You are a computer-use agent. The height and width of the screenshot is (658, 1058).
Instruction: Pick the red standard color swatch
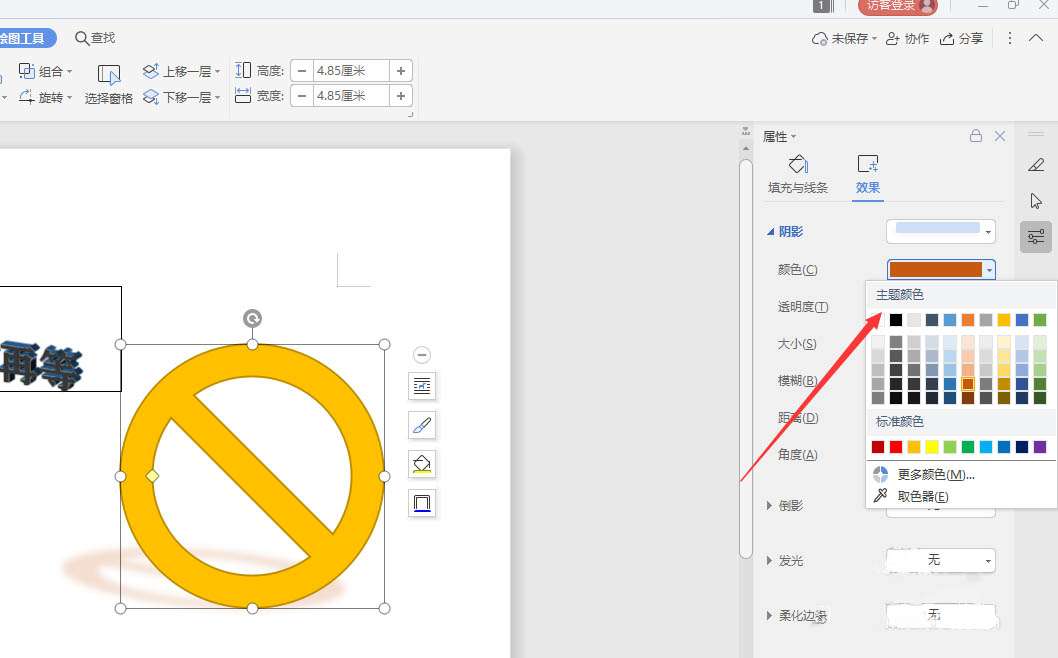[896, 447]
